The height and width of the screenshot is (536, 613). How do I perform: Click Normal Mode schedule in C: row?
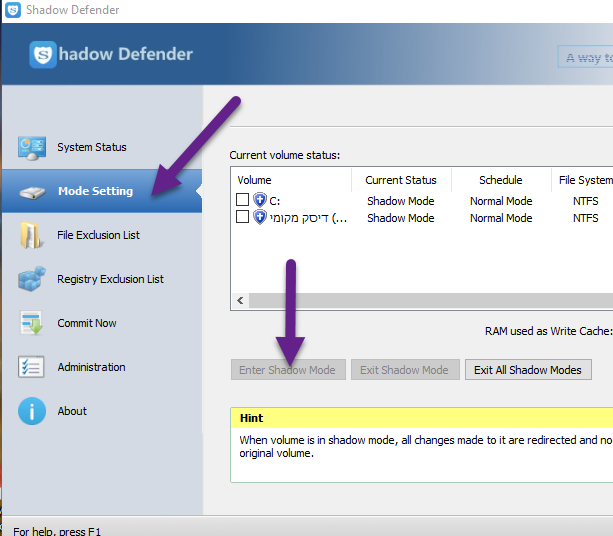(501, 201)
